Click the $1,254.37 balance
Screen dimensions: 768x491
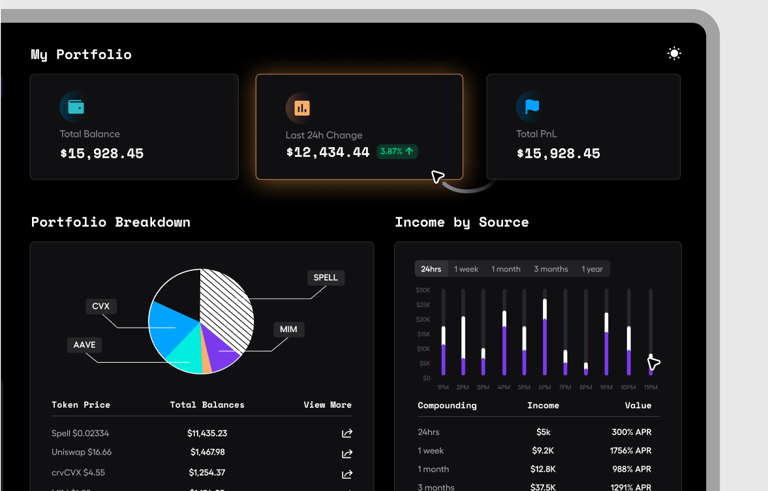207,472
